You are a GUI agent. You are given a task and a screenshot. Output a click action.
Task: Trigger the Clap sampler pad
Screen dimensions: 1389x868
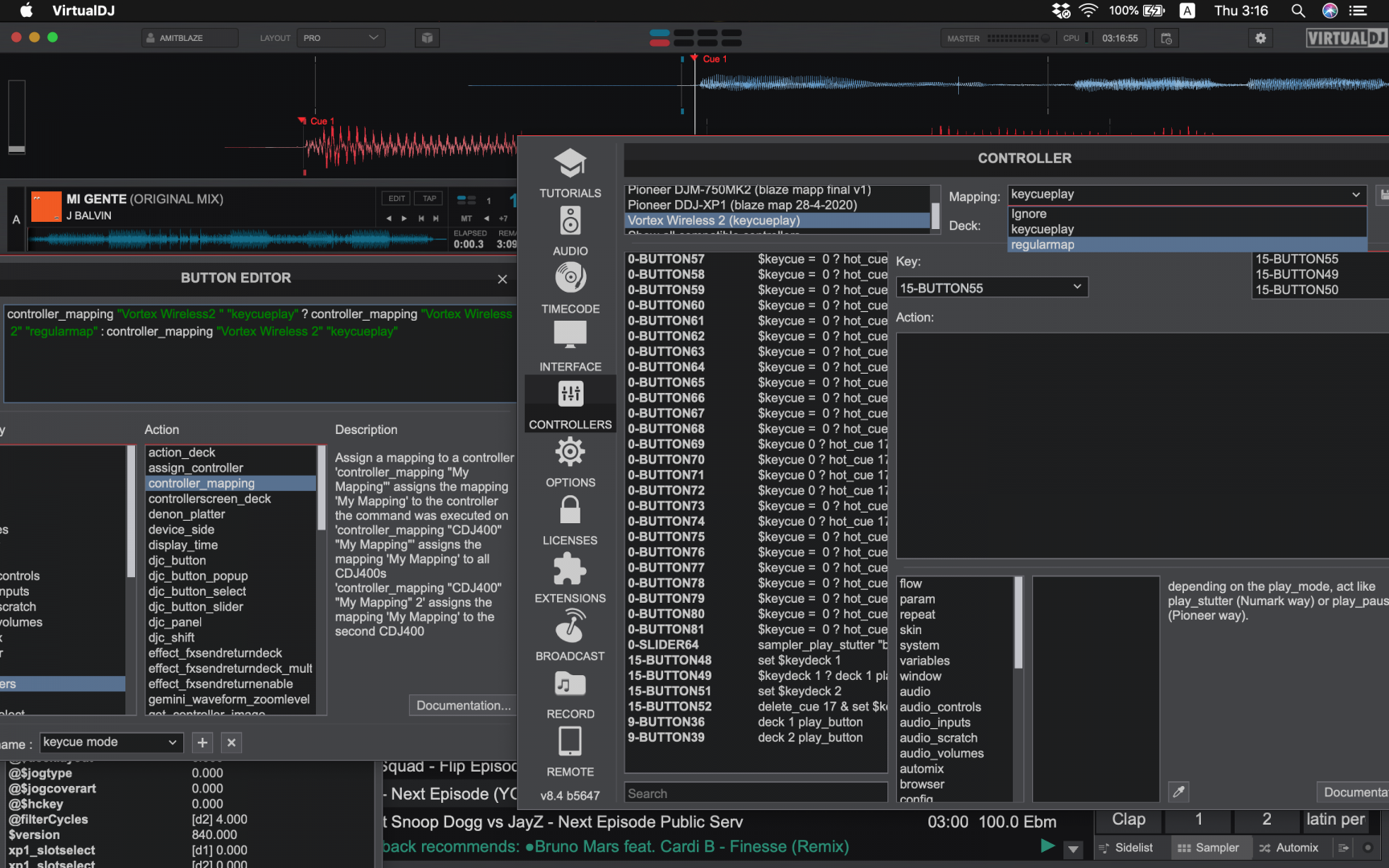(1129, 820)
